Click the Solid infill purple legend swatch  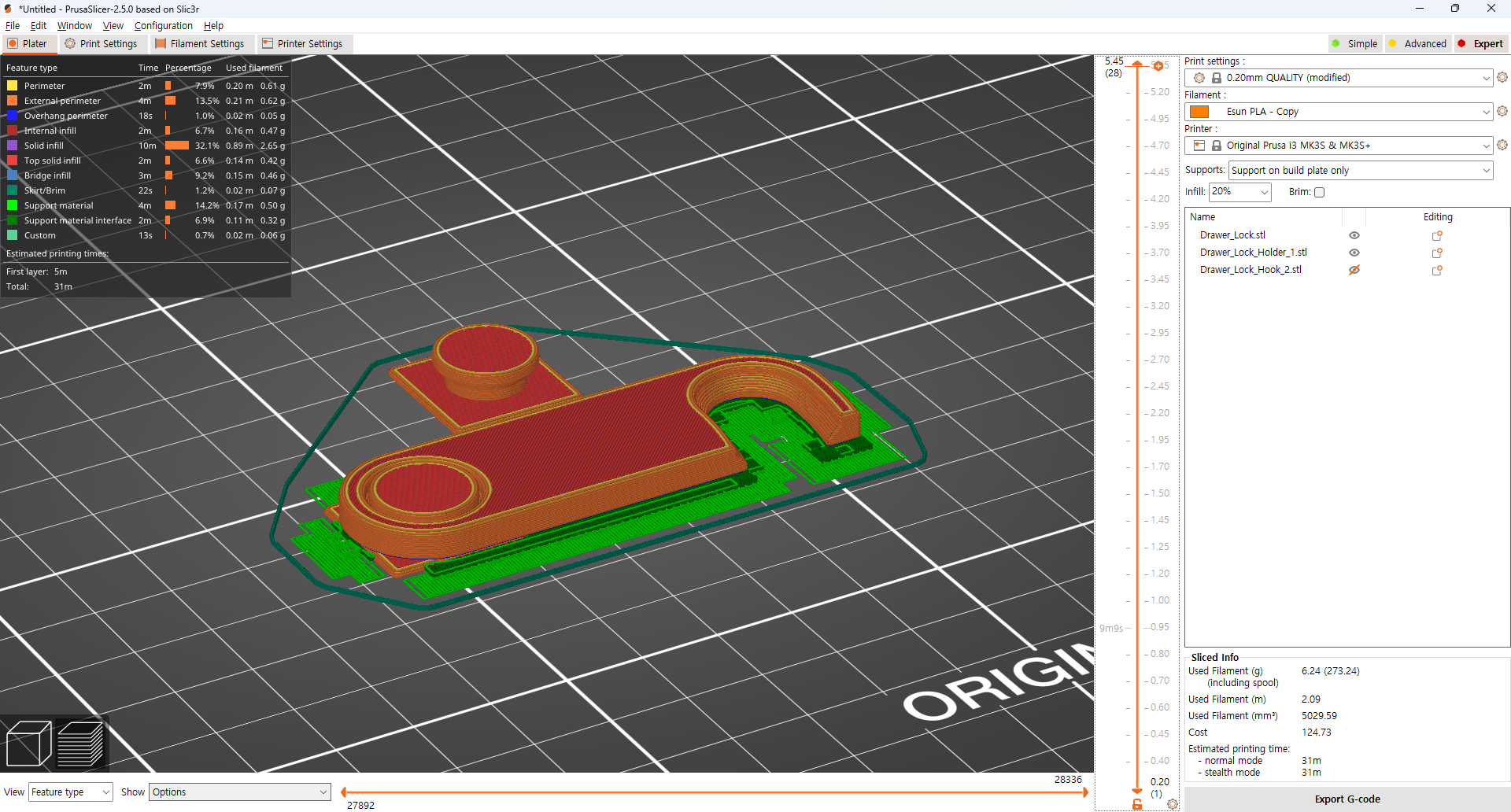pos(13,146)
